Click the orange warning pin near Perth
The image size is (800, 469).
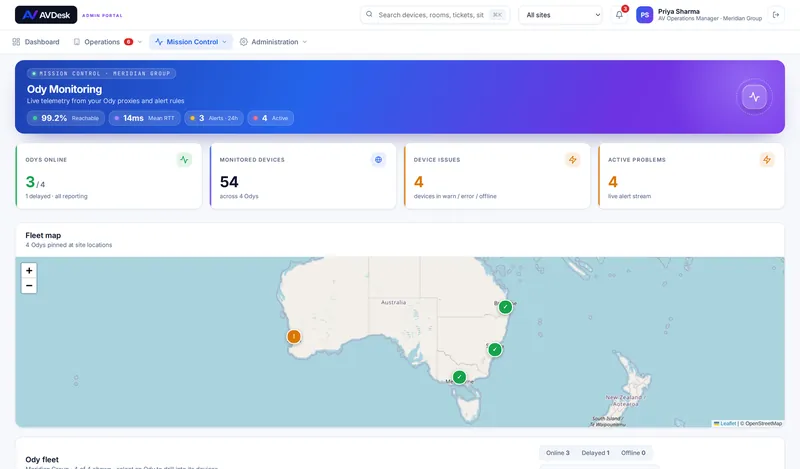coord(294,336)
